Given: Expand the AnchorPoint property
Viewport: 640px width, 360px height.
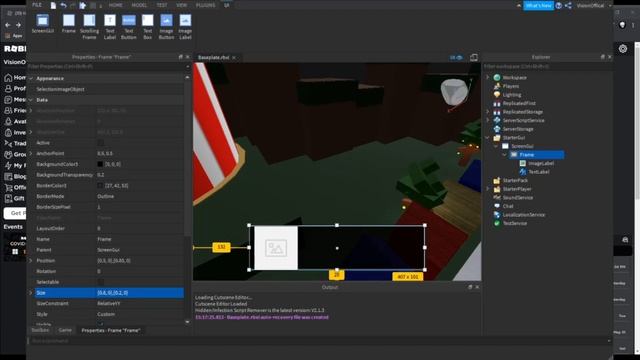Looking at the screenshot, I should [x=31, y=153].
